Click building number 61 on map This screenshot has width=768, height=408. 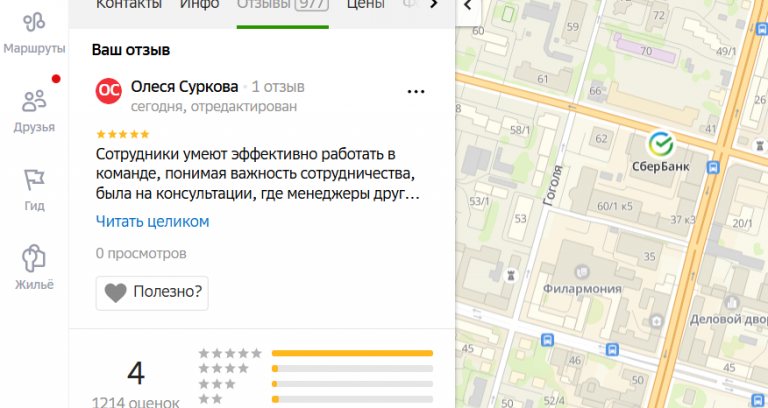point(543,79)
